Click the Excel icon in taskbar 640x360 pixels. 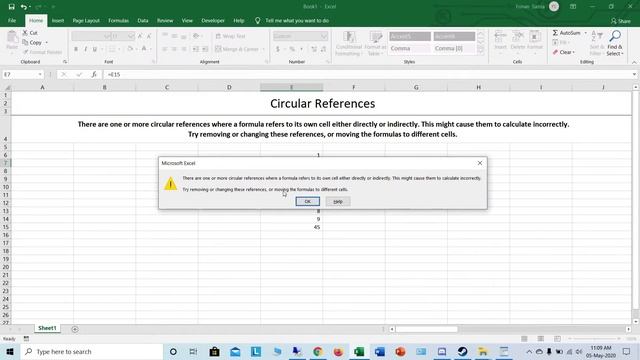[359, 351]
